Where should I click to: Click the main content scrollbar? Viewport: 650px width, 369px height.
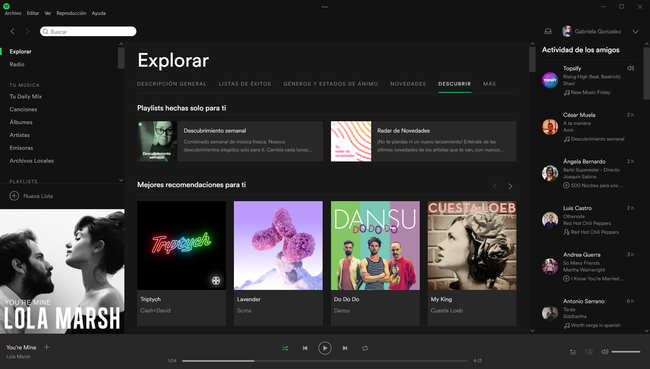(x=532, y=59)
